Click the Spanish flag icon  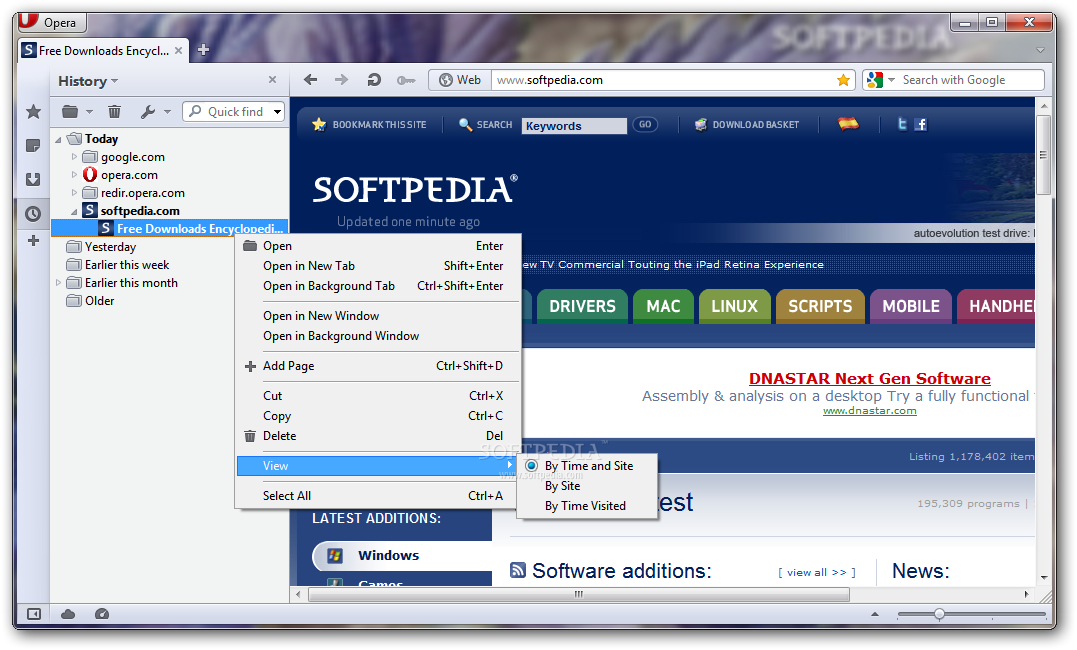[848, 124]
